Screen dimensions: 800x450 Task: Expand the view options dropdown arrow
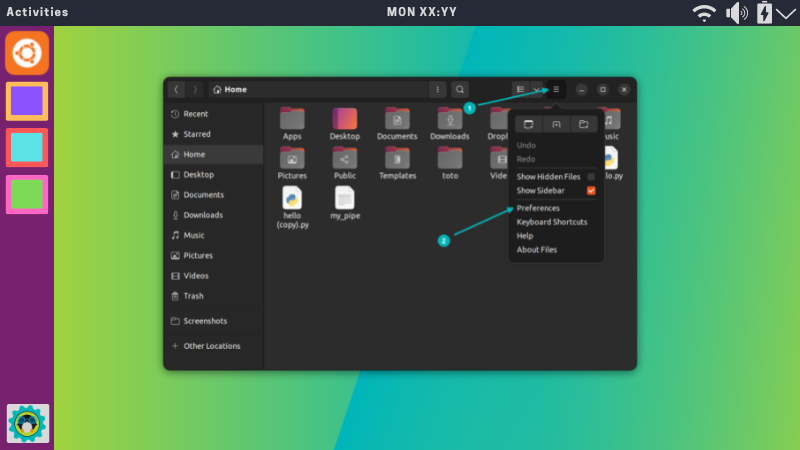[x=536, y=89]
